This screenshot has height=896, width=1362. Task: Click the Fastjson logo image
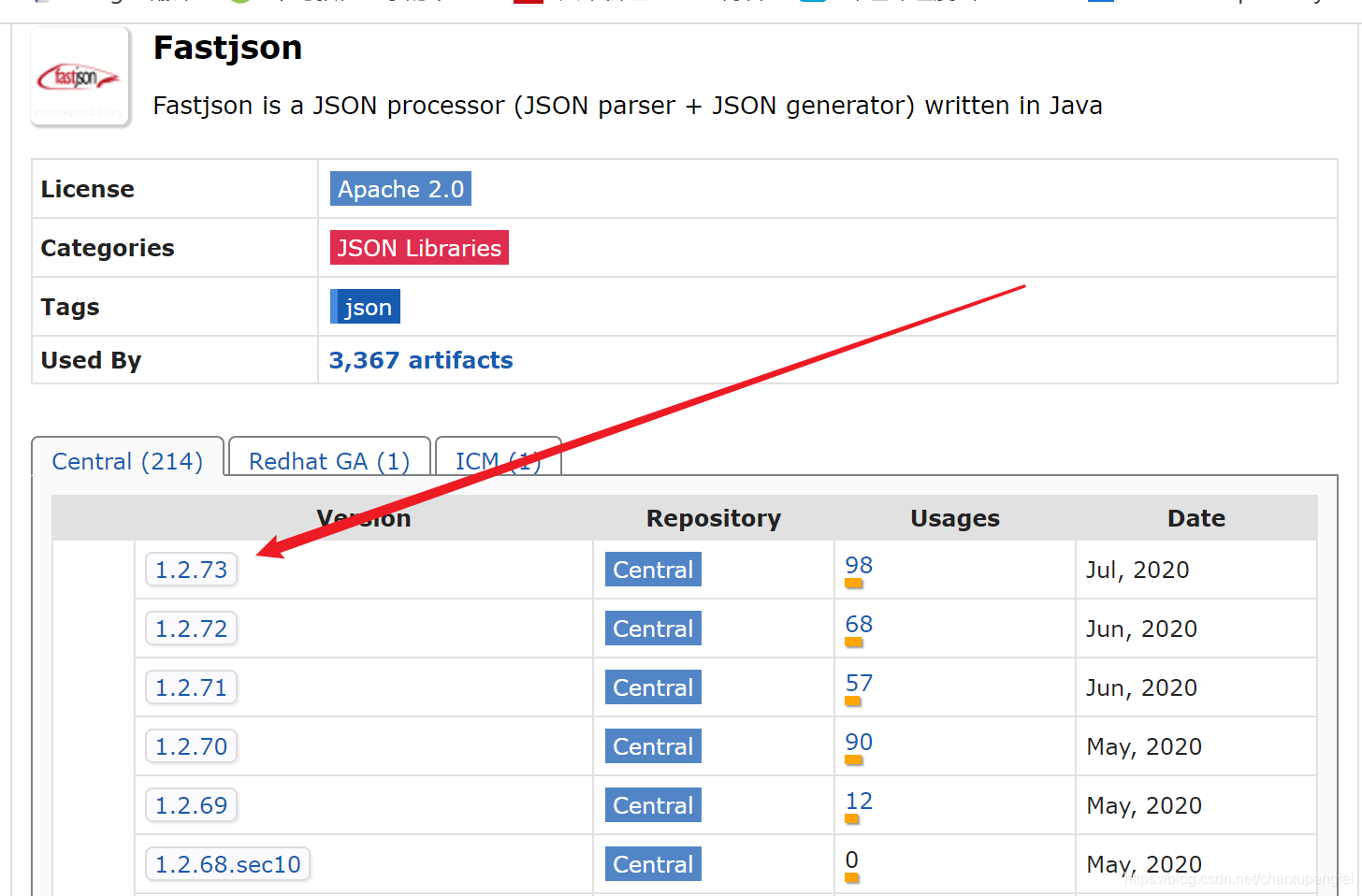(x=80, y=76)
